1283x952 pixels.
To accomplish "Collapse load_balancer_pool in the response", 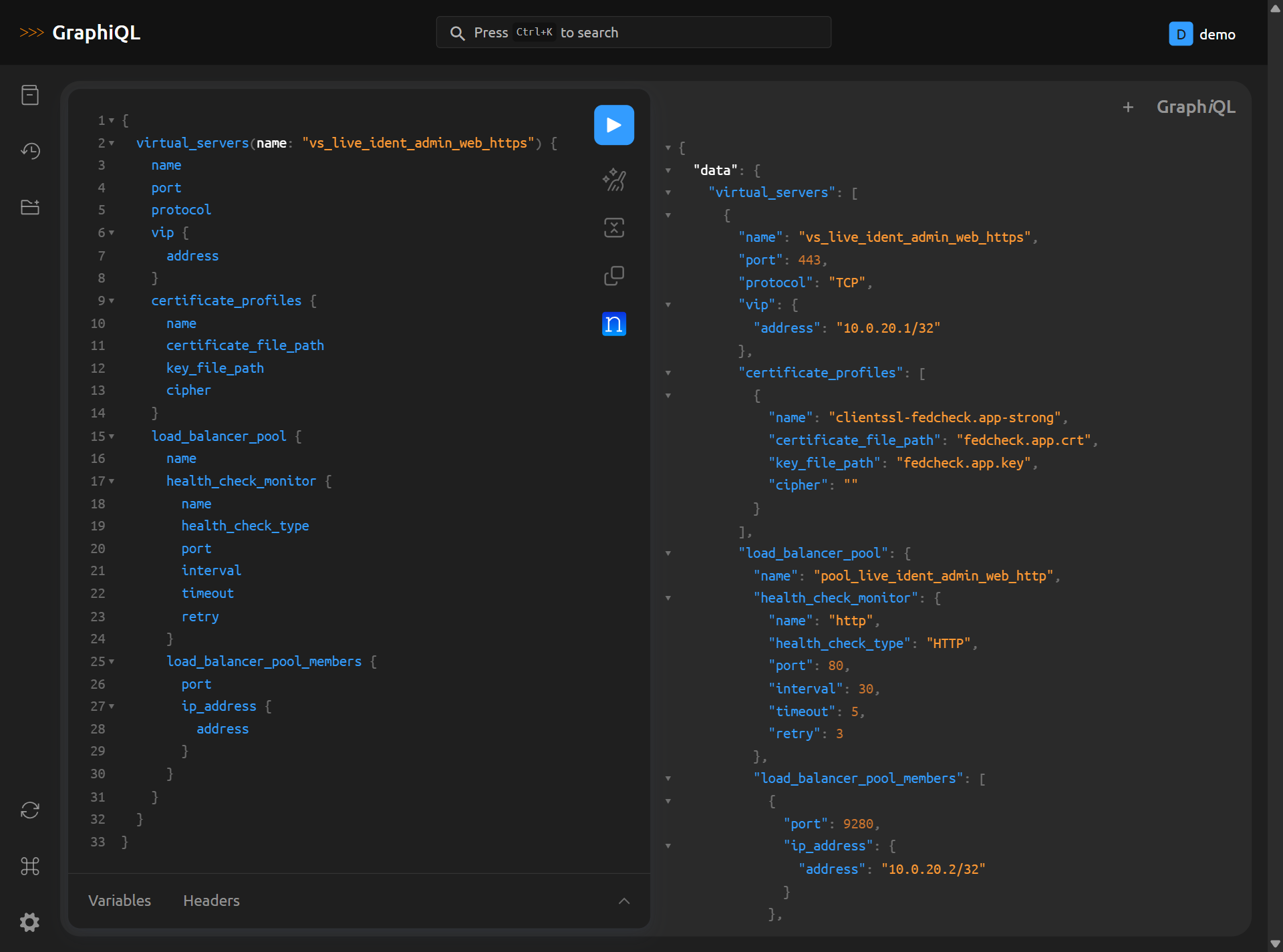I will 668,554.
